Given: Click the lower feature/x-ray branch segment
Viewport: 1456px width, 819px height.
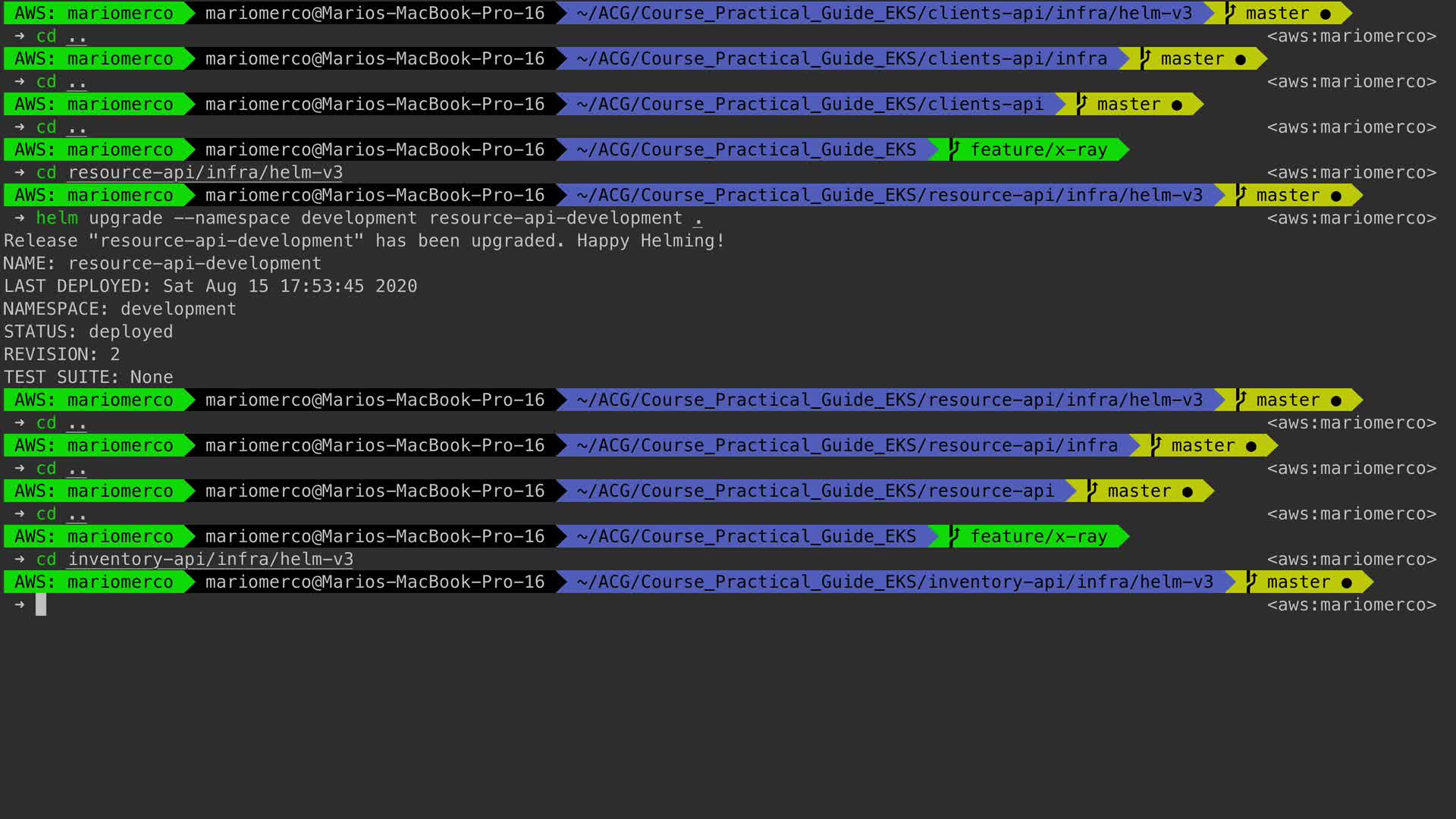Looking at the screenshot, I should pyautogui.click(x=1038, y=536).
